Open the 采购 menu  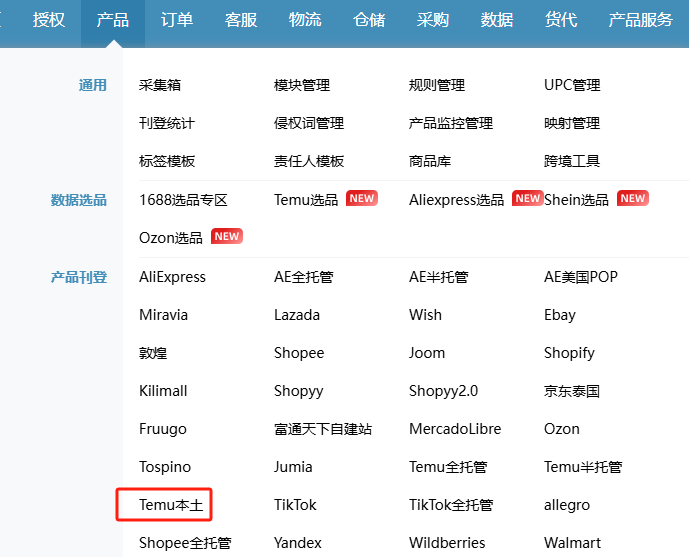pyautogui.click(x=433, y=20)
